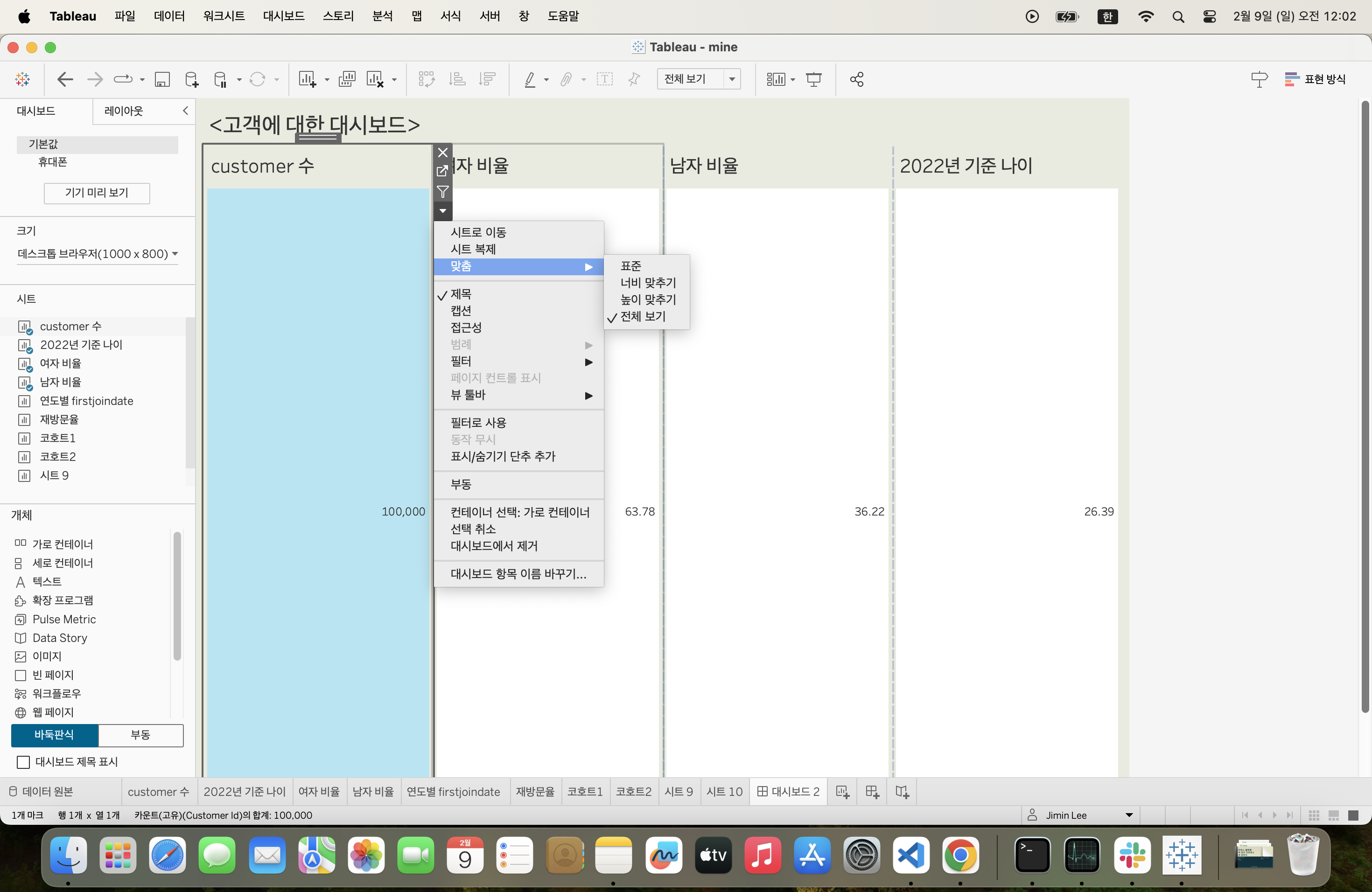The width and height of the screenshot is (1372, 892).
Task: Open Spotlight search in menu bar
Action: [x=1178, y=17]
